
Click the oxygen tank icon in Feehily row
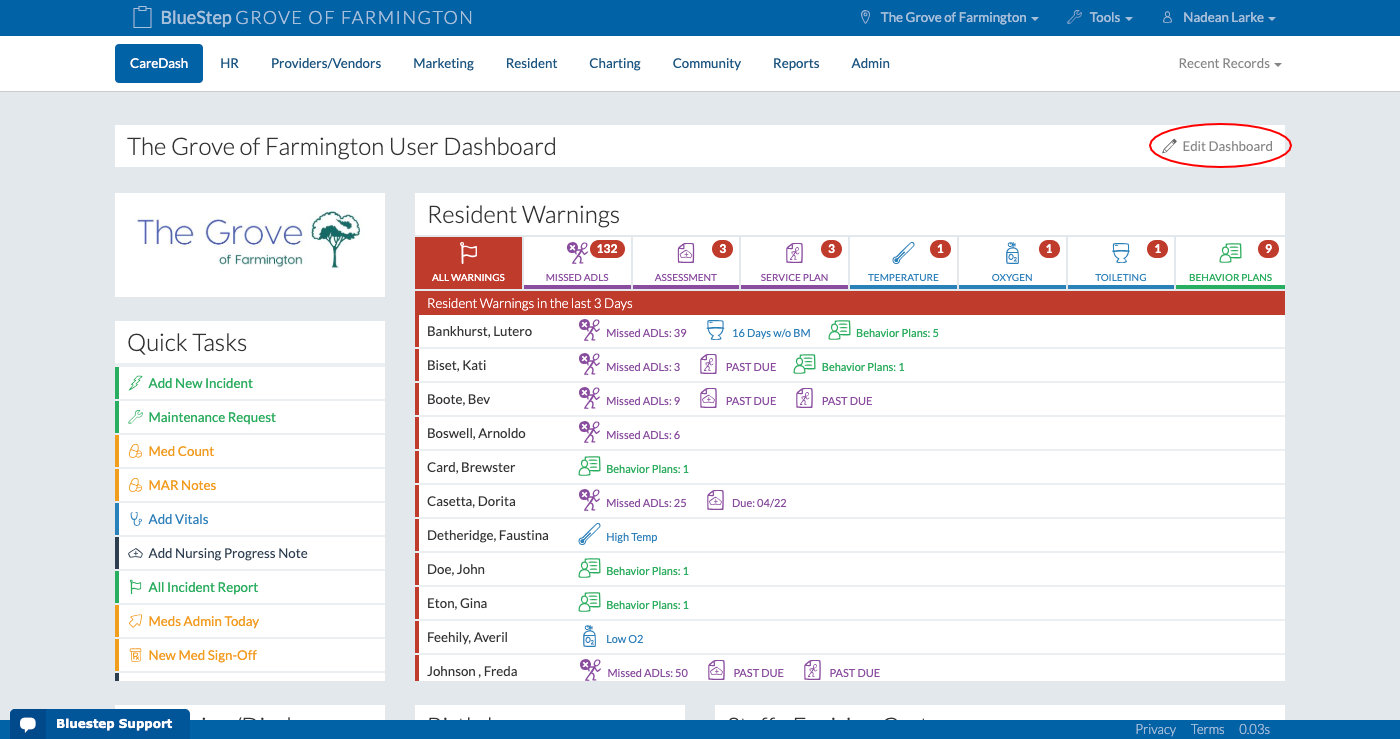coord(590,637)
